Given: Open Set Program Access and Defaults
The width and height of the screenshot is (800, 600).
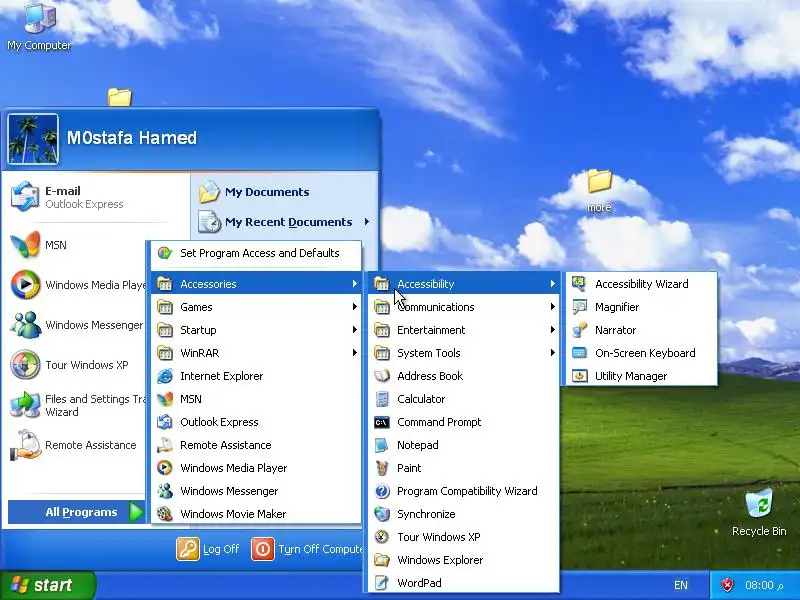Looking at the screenshot, I should coord(256,253).
